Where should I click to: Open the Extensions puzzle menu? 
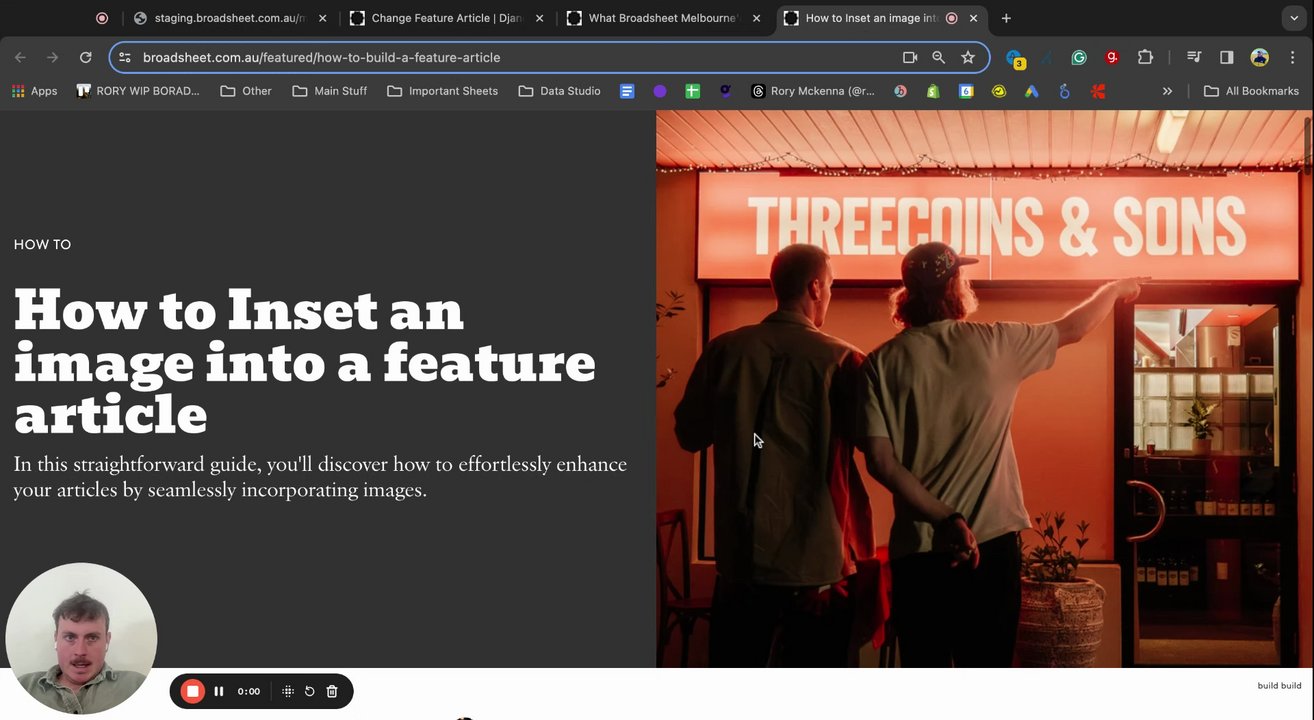tap(1146, 58)
